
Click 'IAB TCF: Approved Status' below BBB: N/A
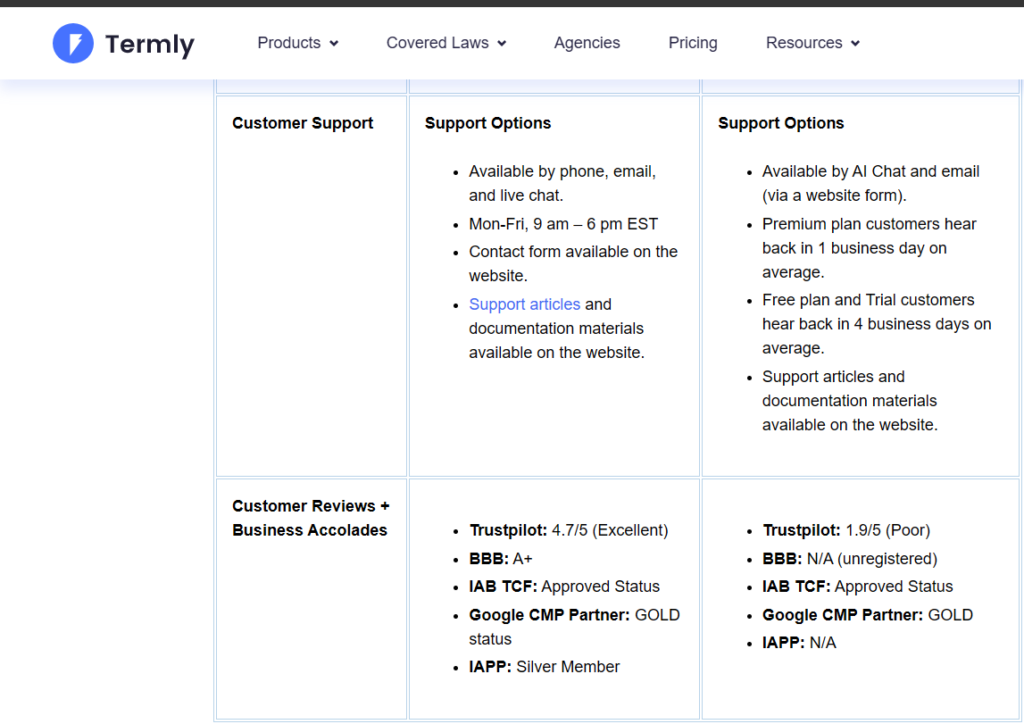pyautogui.click(x=857, y=586)
